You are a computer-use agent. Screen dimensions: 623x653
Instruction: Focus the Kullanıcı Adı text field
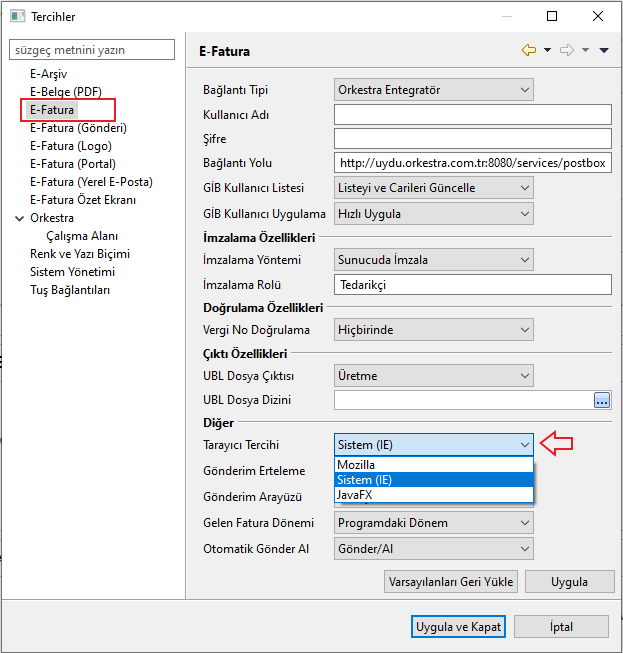click(x=472, y=115)
